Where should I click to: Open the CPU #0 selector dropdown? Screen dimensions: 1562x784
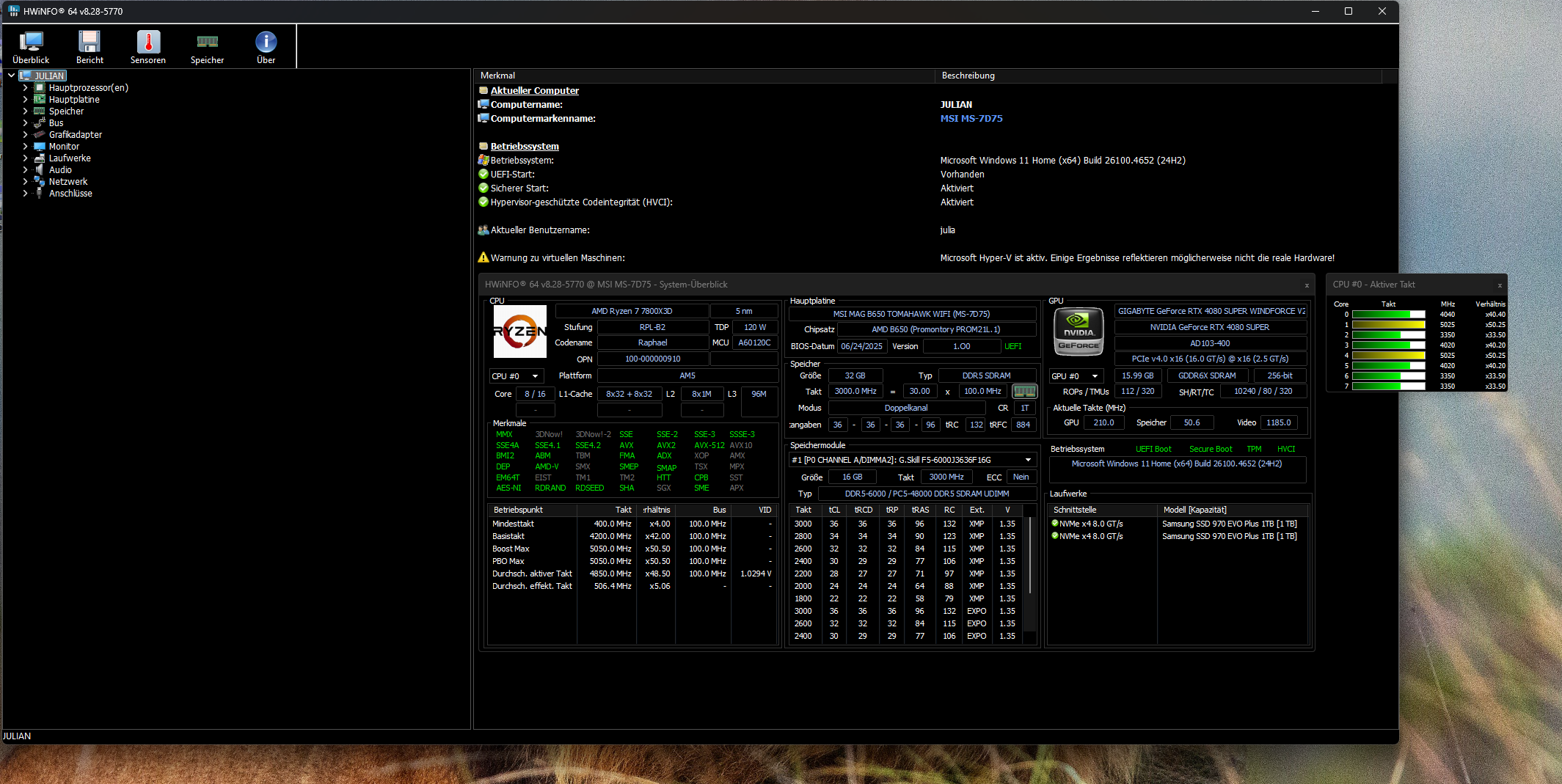coord(517,376)
